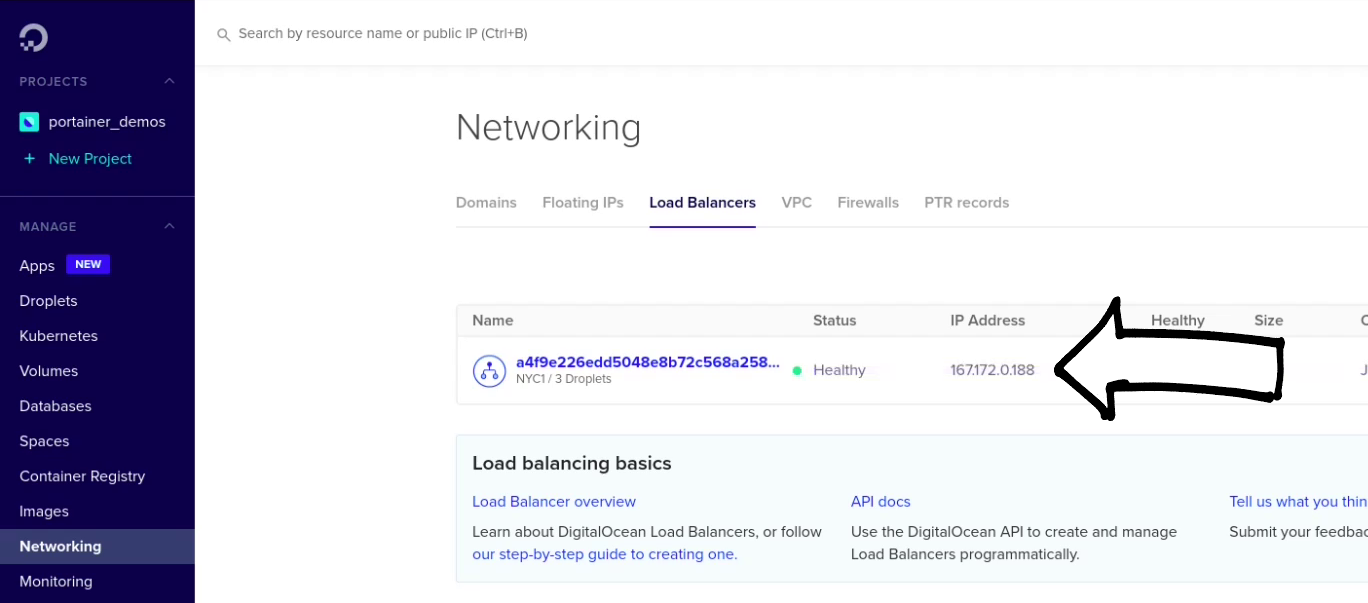The image size is (1368, 603).
Task: Open Apps in the sidebar
Action: 37,266
